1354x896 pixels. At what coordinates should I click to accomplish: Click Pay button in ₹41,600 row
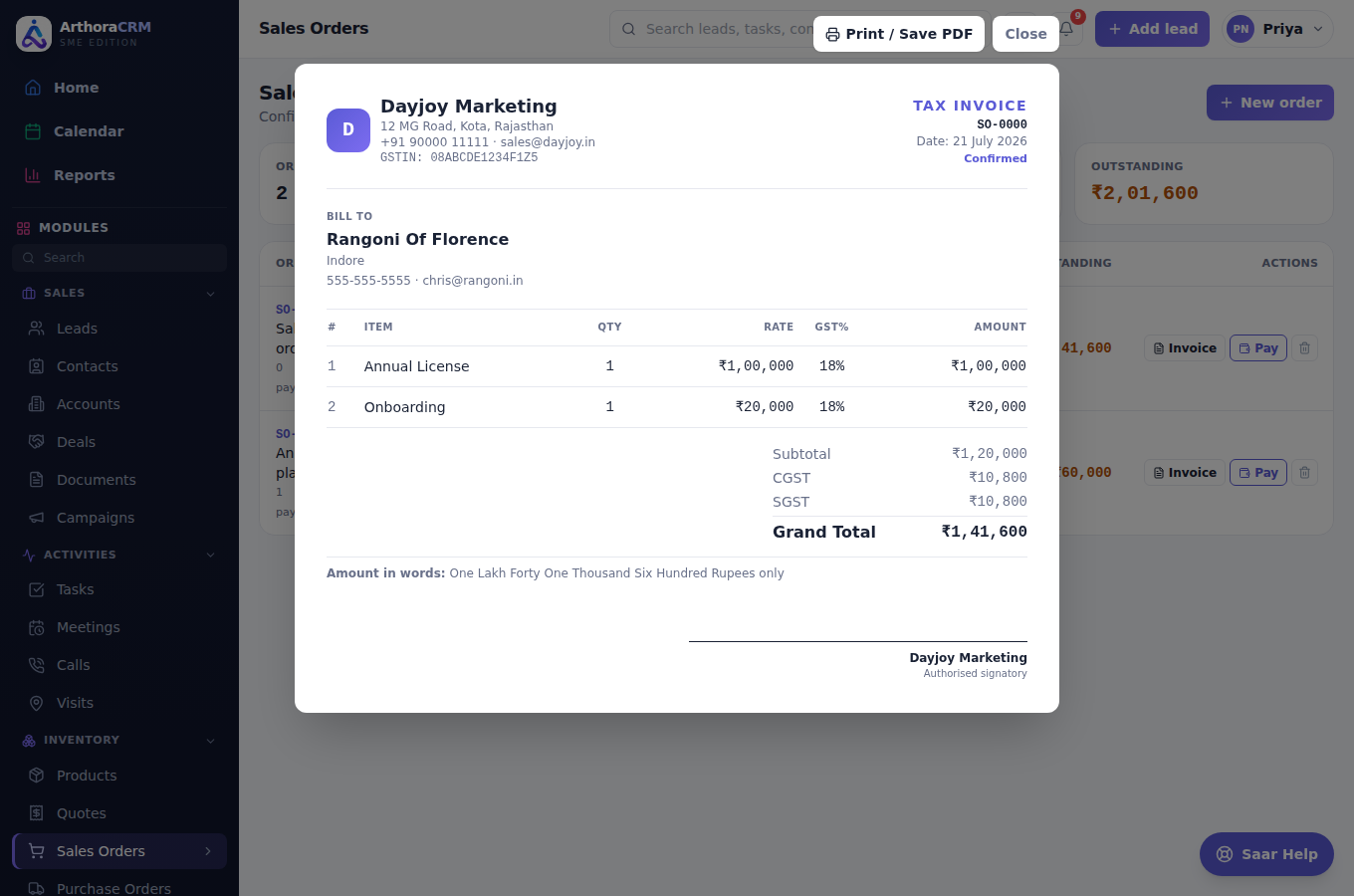(1258, 348)
